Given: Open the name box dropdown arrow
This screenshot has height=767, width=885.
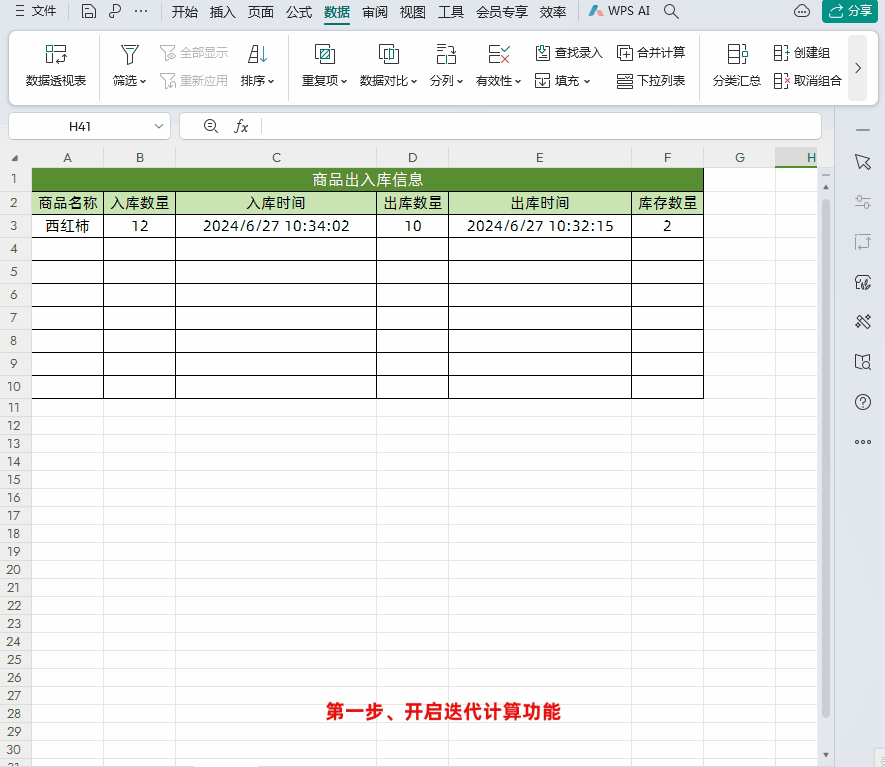Looking at the screenshot, I should click(x=159, y=126).
